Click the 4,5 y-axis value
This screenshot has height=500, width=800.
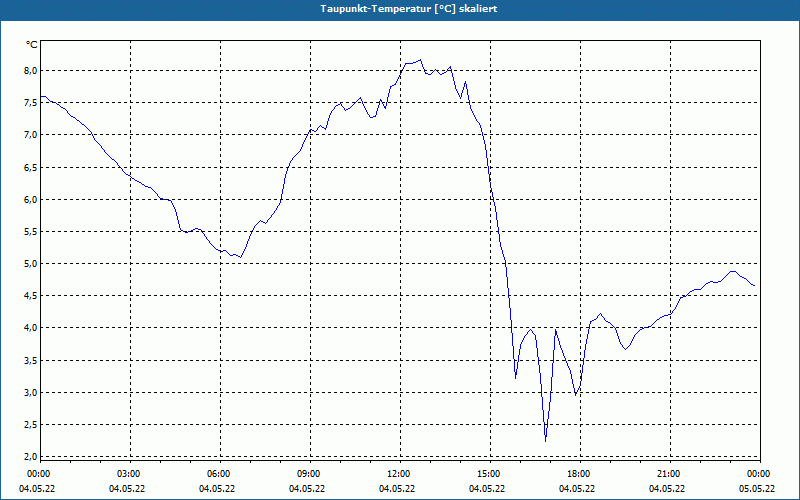tap(31, 296)
